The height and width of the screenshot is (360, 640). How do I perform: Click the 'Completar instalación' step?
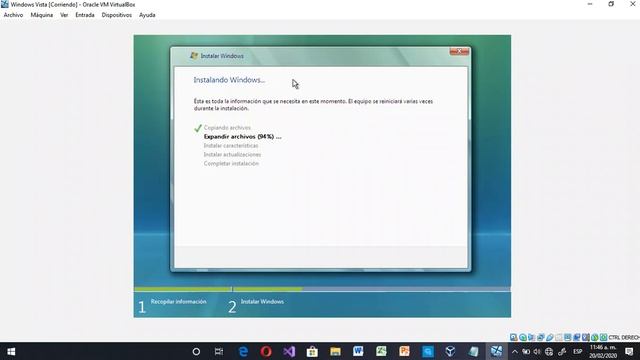point(231,164)
